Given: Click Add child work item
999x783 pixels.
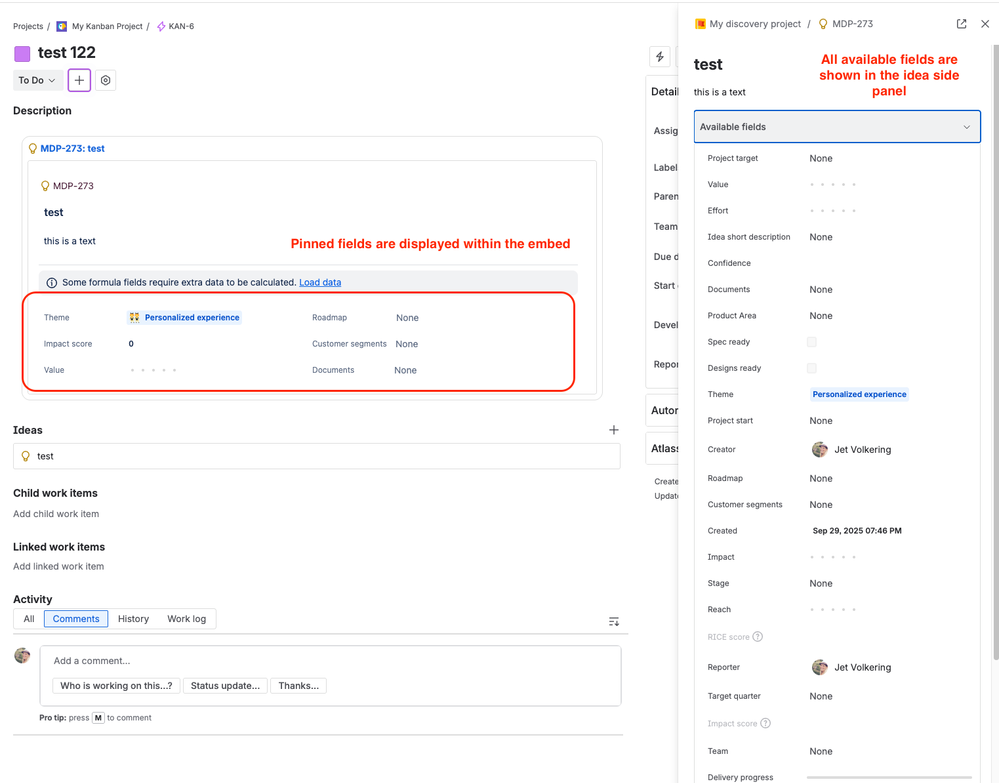Looking at the screenshot, I should point(56,514).
